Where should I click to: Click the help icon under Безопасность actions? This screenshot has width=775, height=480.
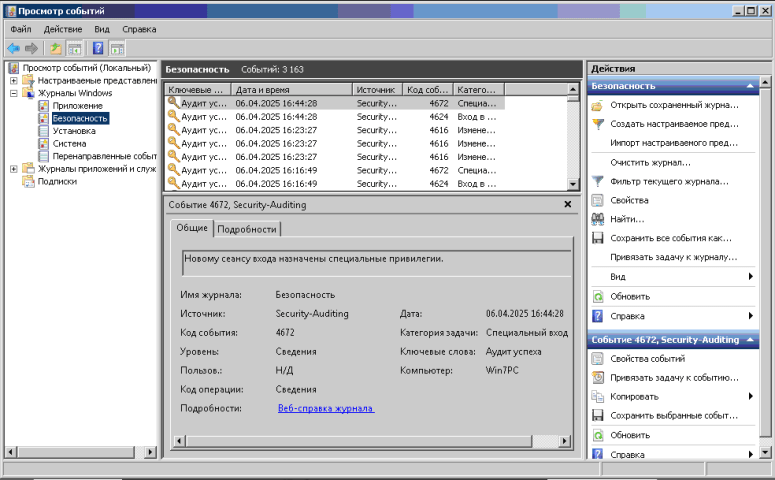598,316
